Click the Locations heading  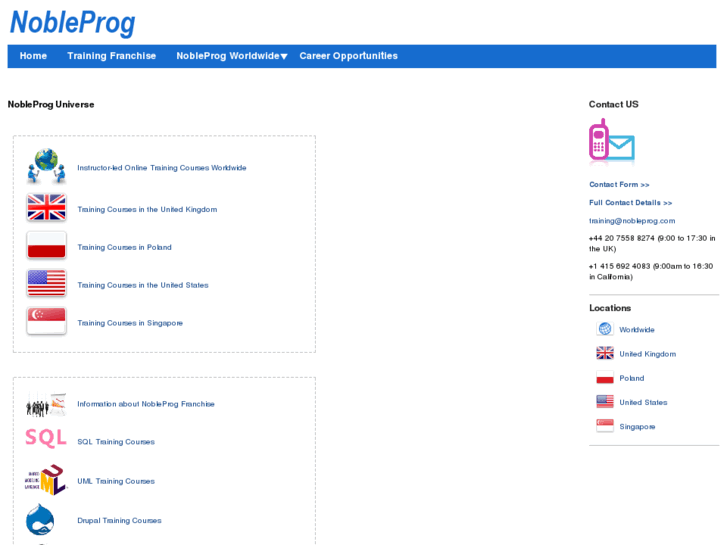[610, 308]
